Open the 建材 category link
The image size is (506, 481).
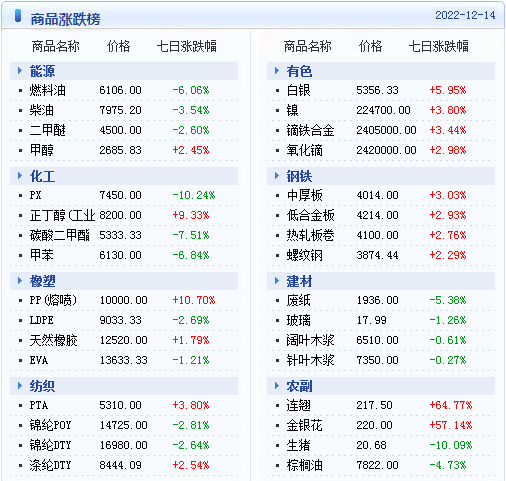(299, 281)
